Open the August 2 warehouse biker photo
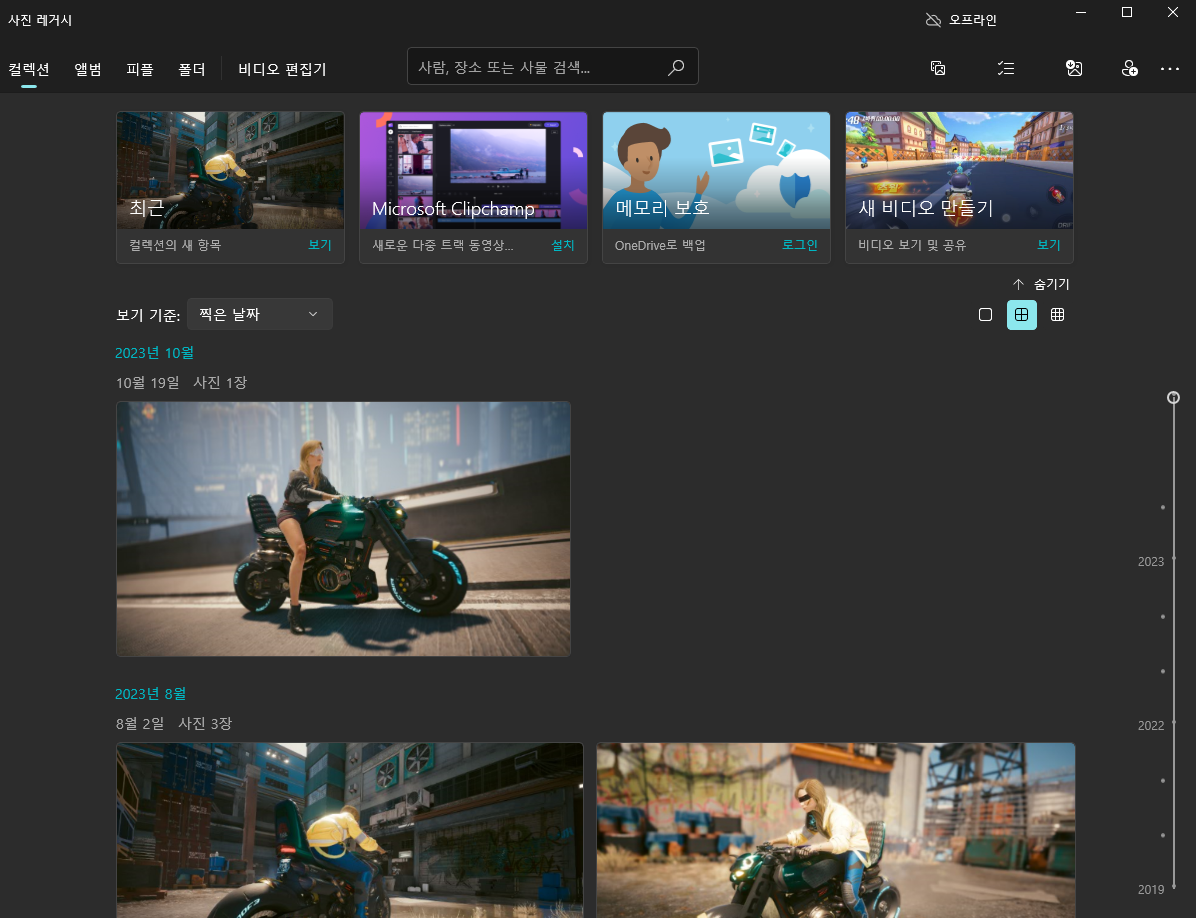The width and height of the screenshot is (1196, 918). point(349,830)
